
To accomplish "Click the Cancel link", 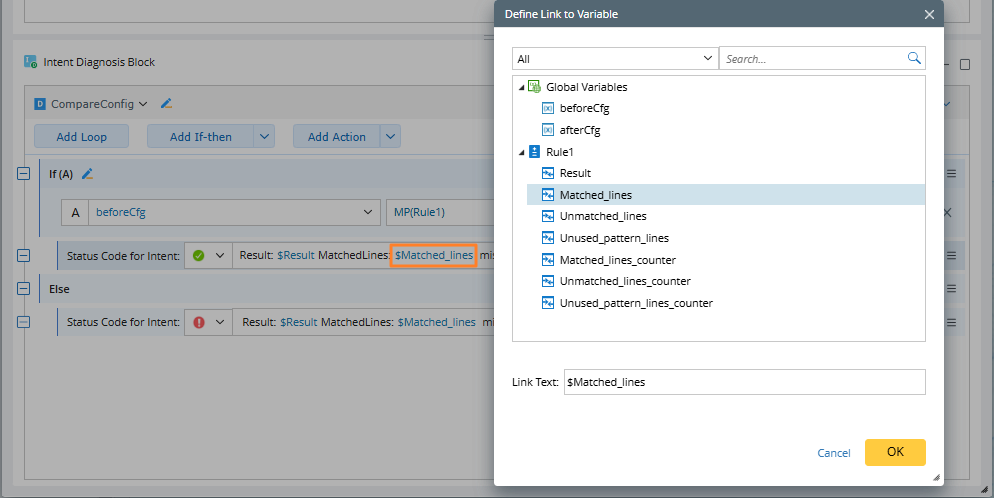I will click(833, 453).
